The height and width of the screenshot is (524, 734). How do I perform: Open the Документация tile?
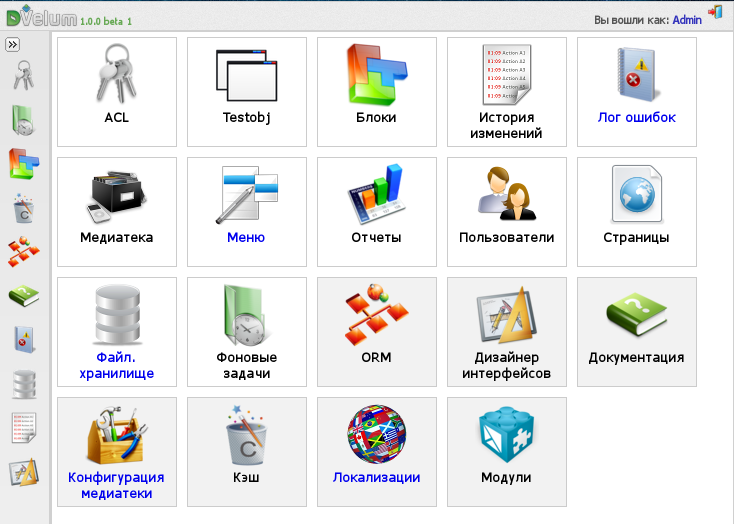click(637, 332)
